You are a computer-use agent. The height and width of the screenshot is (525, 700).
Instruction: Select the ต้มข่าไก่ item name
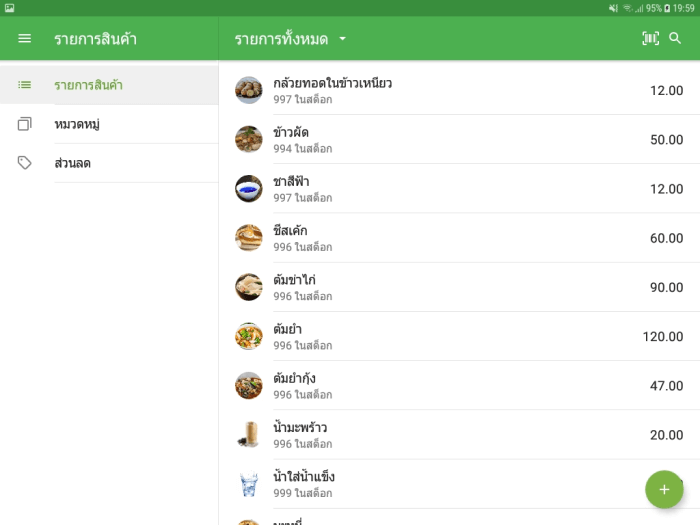pyautogui.click(x=294, y=280)
